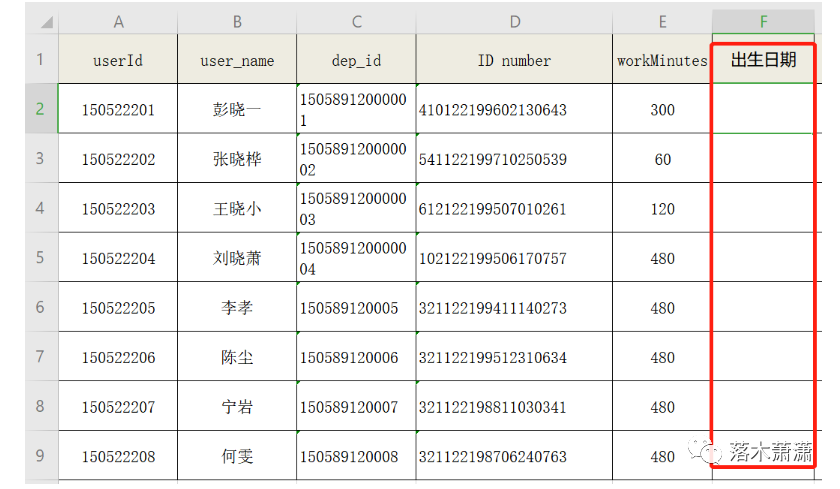Select the name cell 张晓桦
Screen dimensions: 840x489
coord(237,159)
